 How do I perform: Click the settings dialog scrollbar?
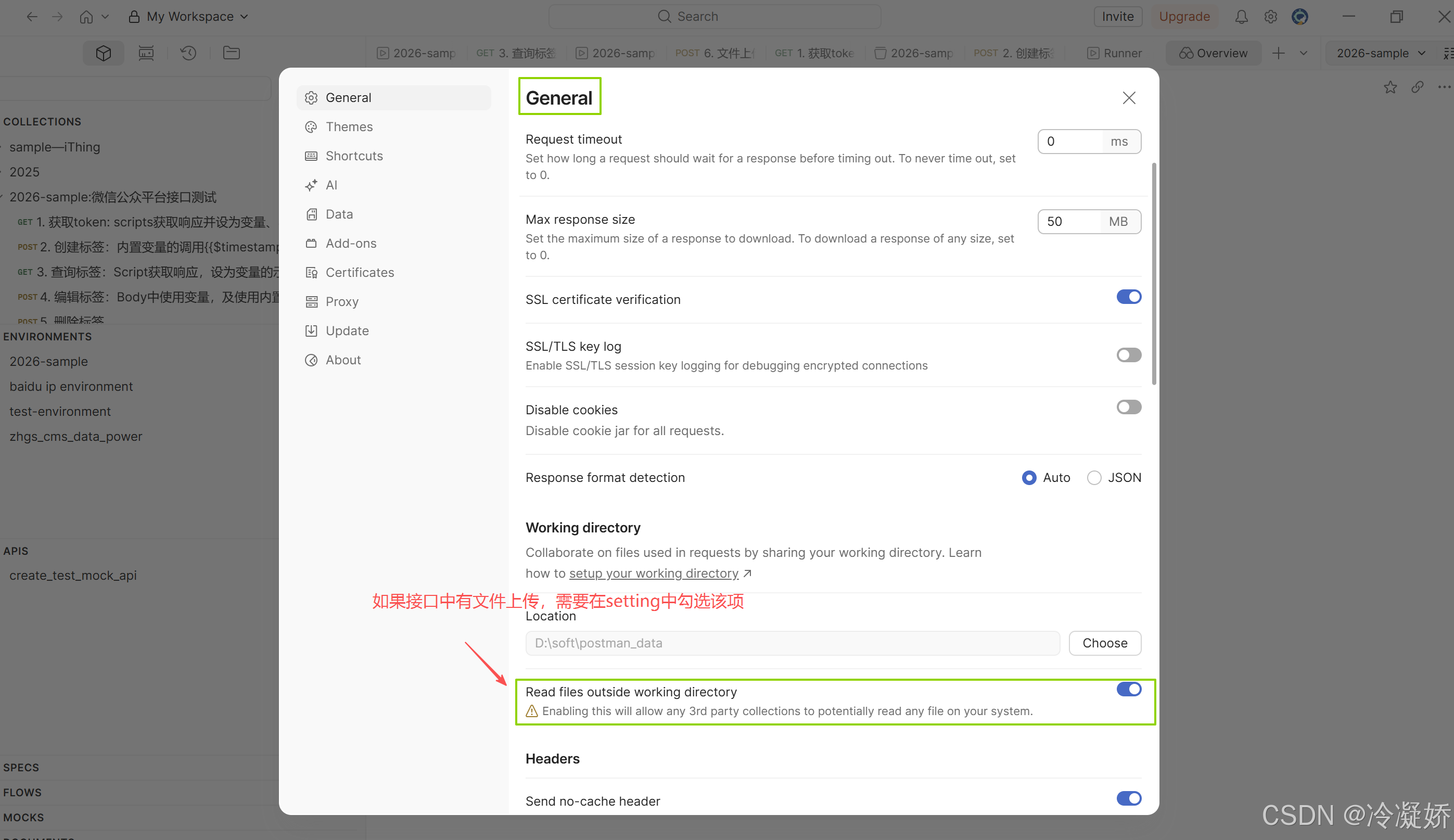tap(1154, 274)
